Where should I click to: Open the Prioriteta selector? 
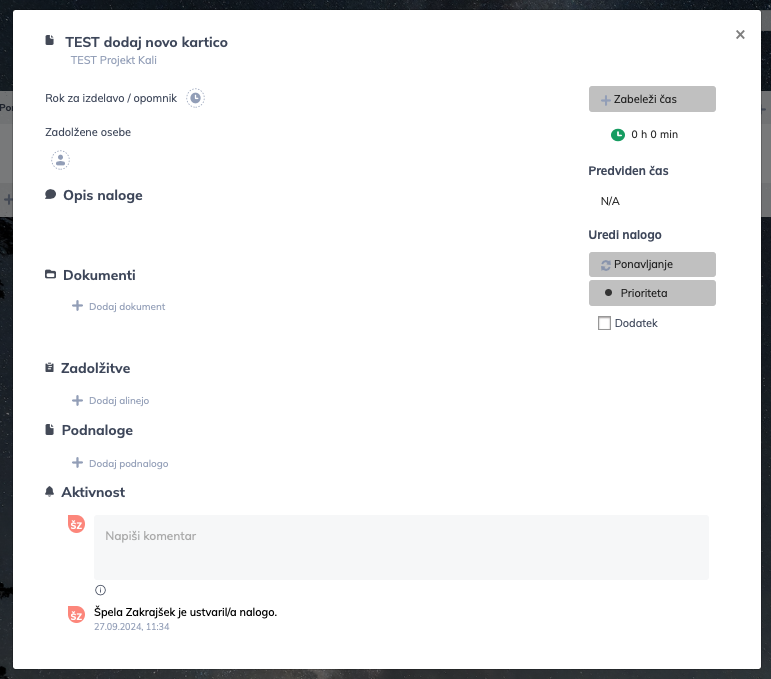click(x=652, y=293)
